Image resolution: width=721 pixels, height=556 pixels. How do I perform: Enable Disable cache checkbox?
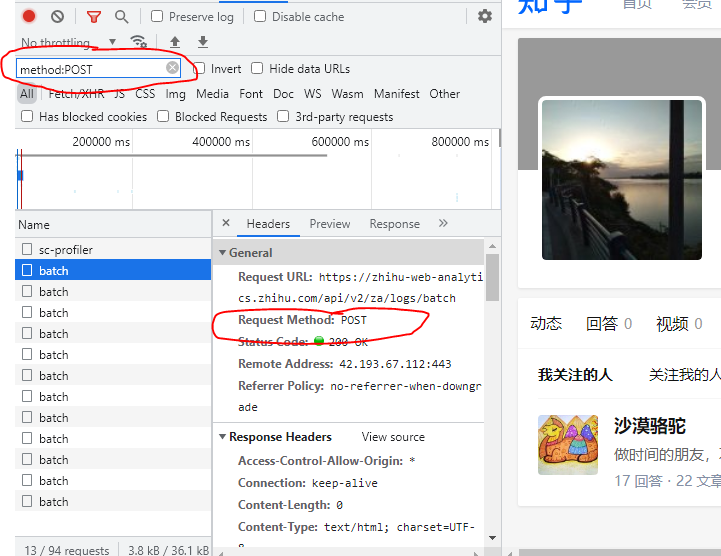260,17
